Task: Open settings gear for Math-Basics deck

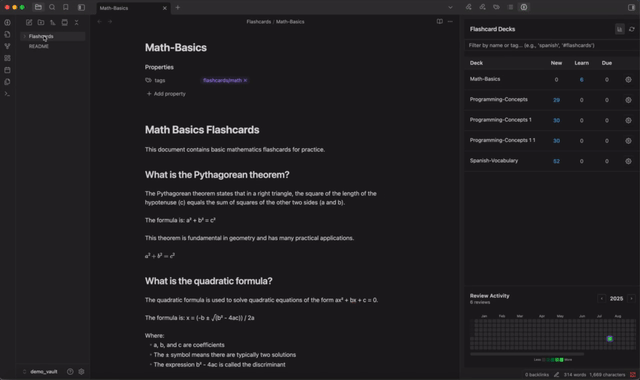Action: click(x=628, y=80)
